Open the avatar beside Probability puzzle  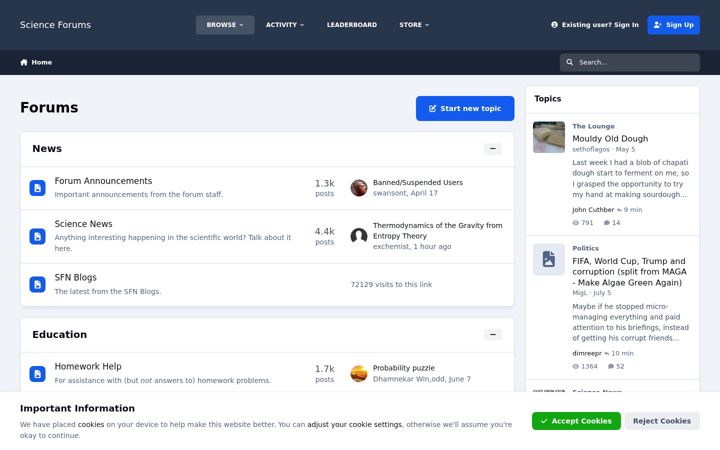pos(359,374)
